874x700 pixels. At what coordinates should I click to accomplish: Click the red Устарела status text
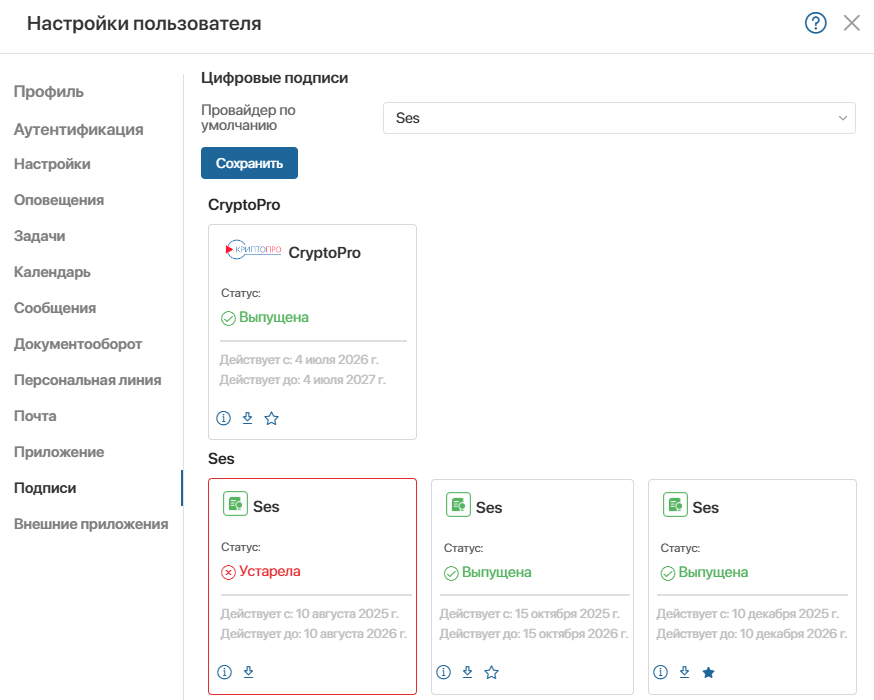coord(270,571)
